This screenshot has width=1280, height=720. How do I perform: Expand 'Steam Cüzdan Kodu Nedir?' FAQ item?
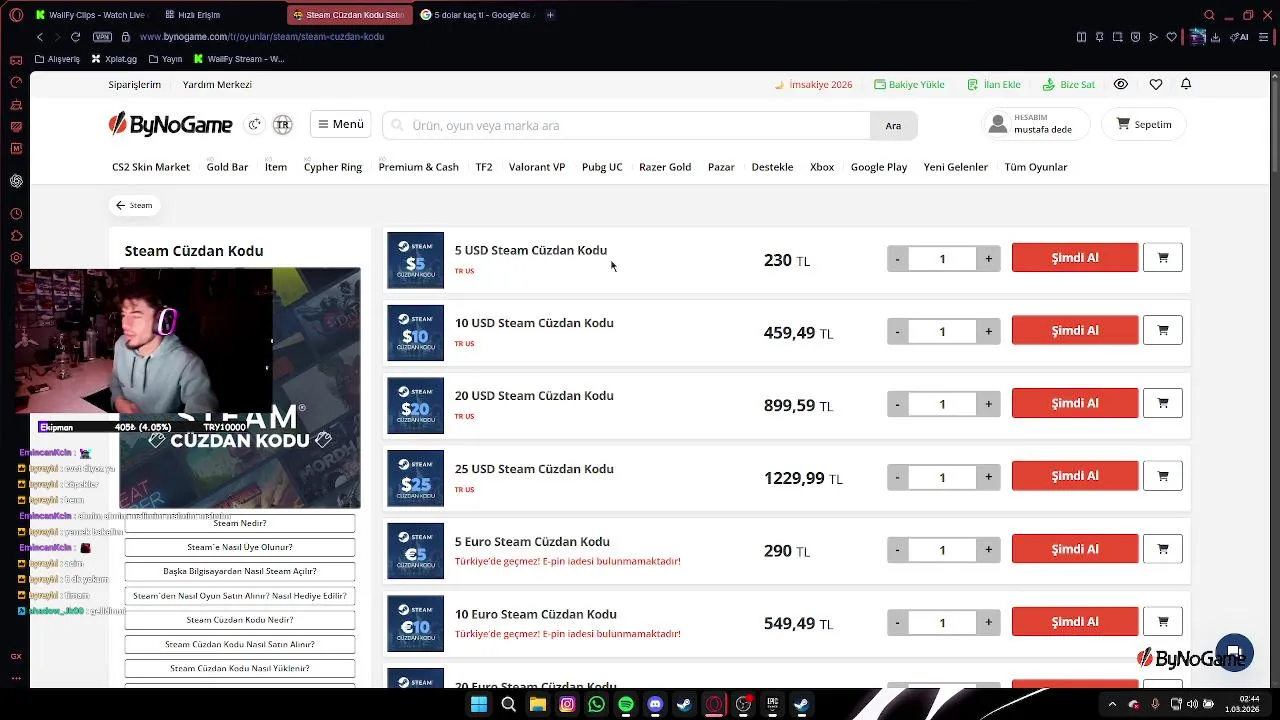240,620
